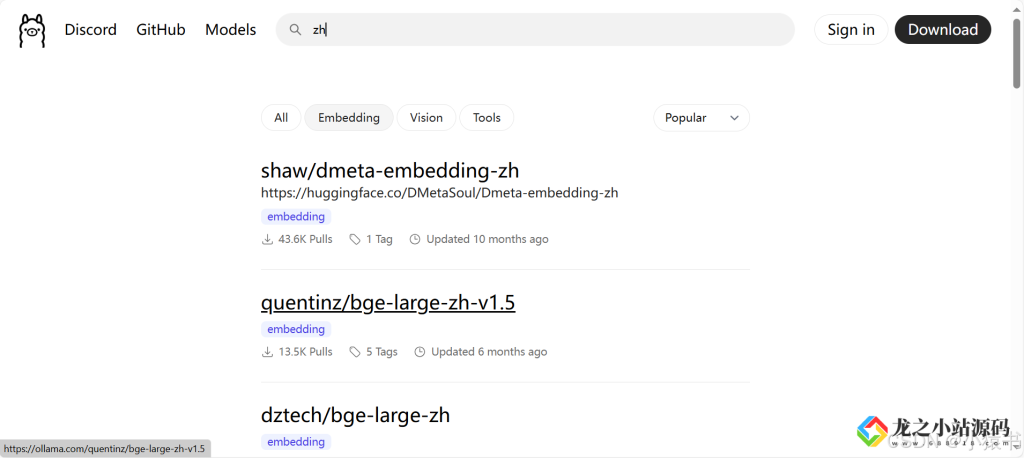Click embedding tag under dztech/bge-large-zh
The width and height of the screenshot is (1024, 458).
296,442
